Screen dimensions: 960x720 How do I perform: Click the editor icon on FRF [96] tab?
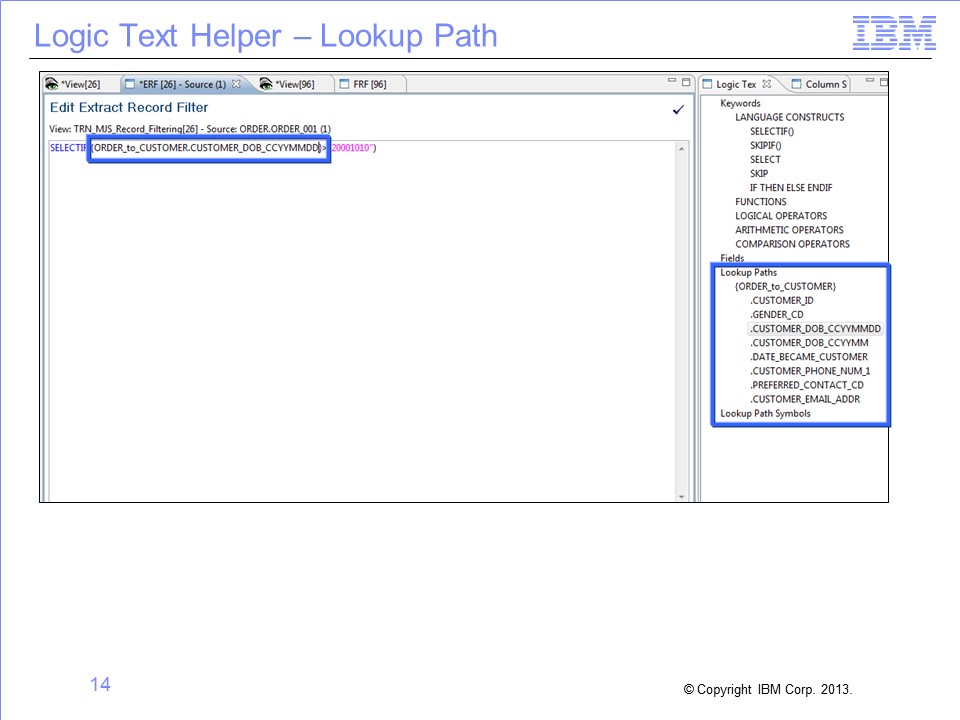344,84
